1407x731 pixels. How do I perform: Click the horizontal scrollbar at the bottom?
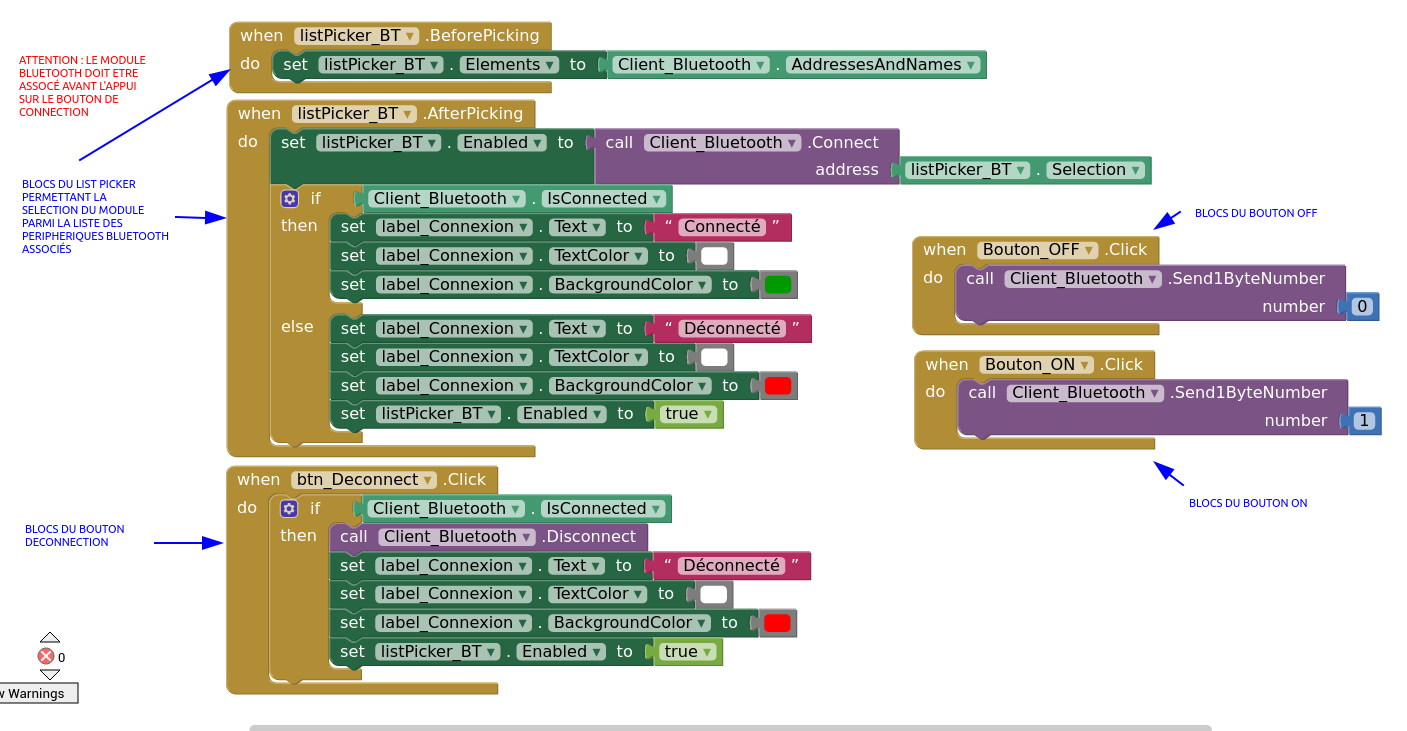coord(730,727)
